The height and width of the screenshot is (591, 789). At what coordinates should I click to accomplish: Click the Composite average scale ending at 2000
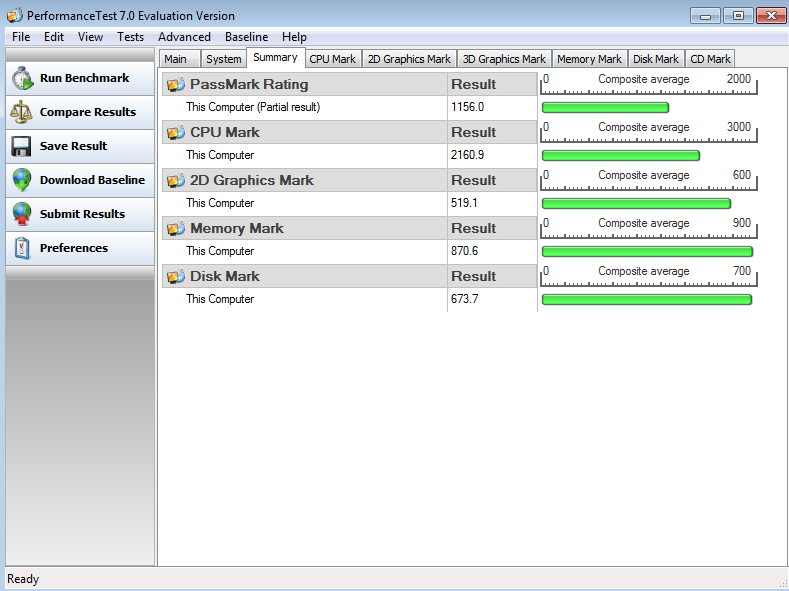coord(649,84)
